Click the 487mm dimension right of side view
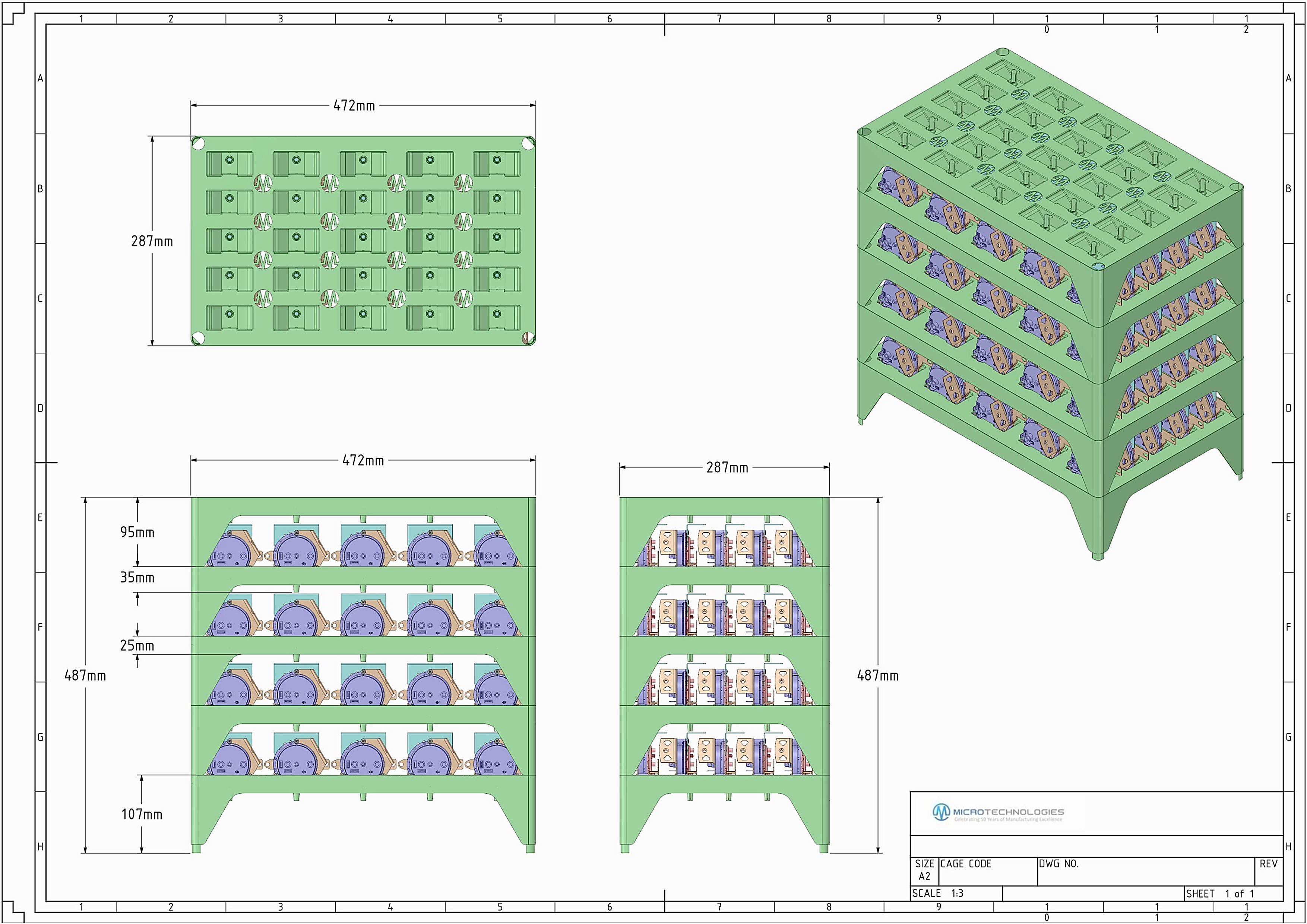Screen dimensions: 1307x924 (x=878, y=676)
